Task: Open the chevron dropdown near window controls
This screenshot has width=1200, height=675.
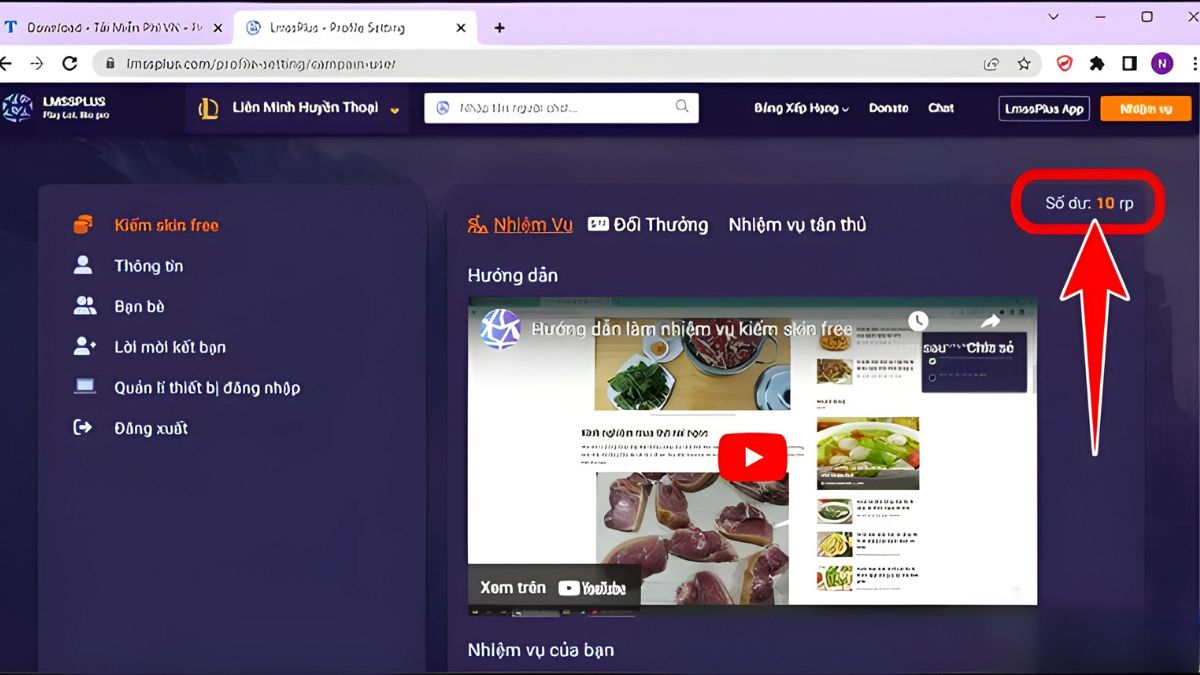Action: pyautogui.click(x=1053, y=17)
